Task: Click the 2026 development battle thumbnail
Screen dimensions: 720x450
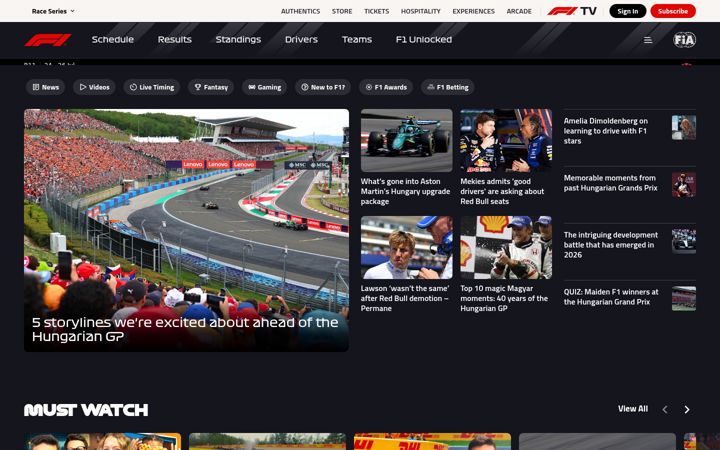Action: pos(684,242)
